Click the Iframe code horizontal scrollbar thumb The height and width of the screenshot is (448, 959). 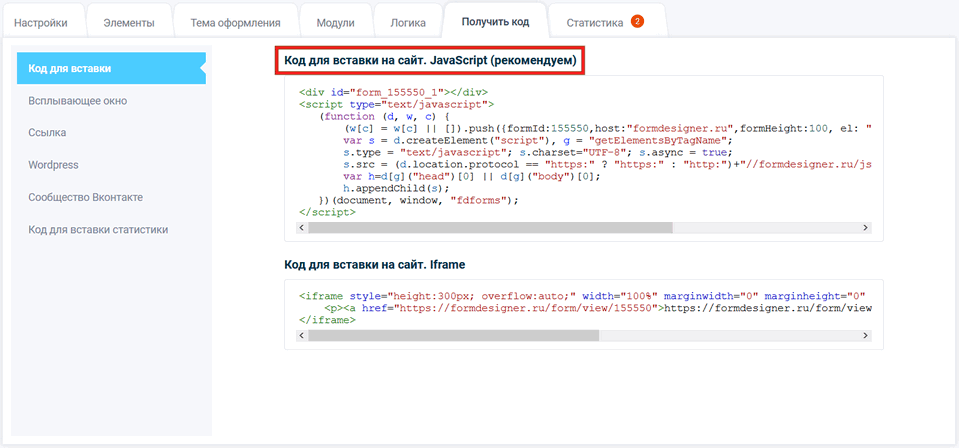(454, 336)
